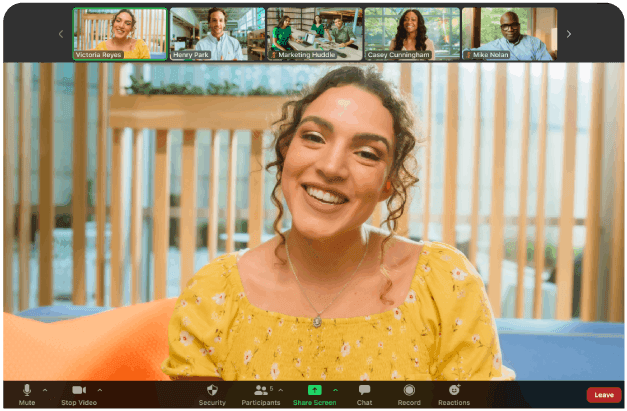Screen dimensions: 627x411
Task: Open the Chat panel
Action: pyautogui.click(x=364, y=395)
